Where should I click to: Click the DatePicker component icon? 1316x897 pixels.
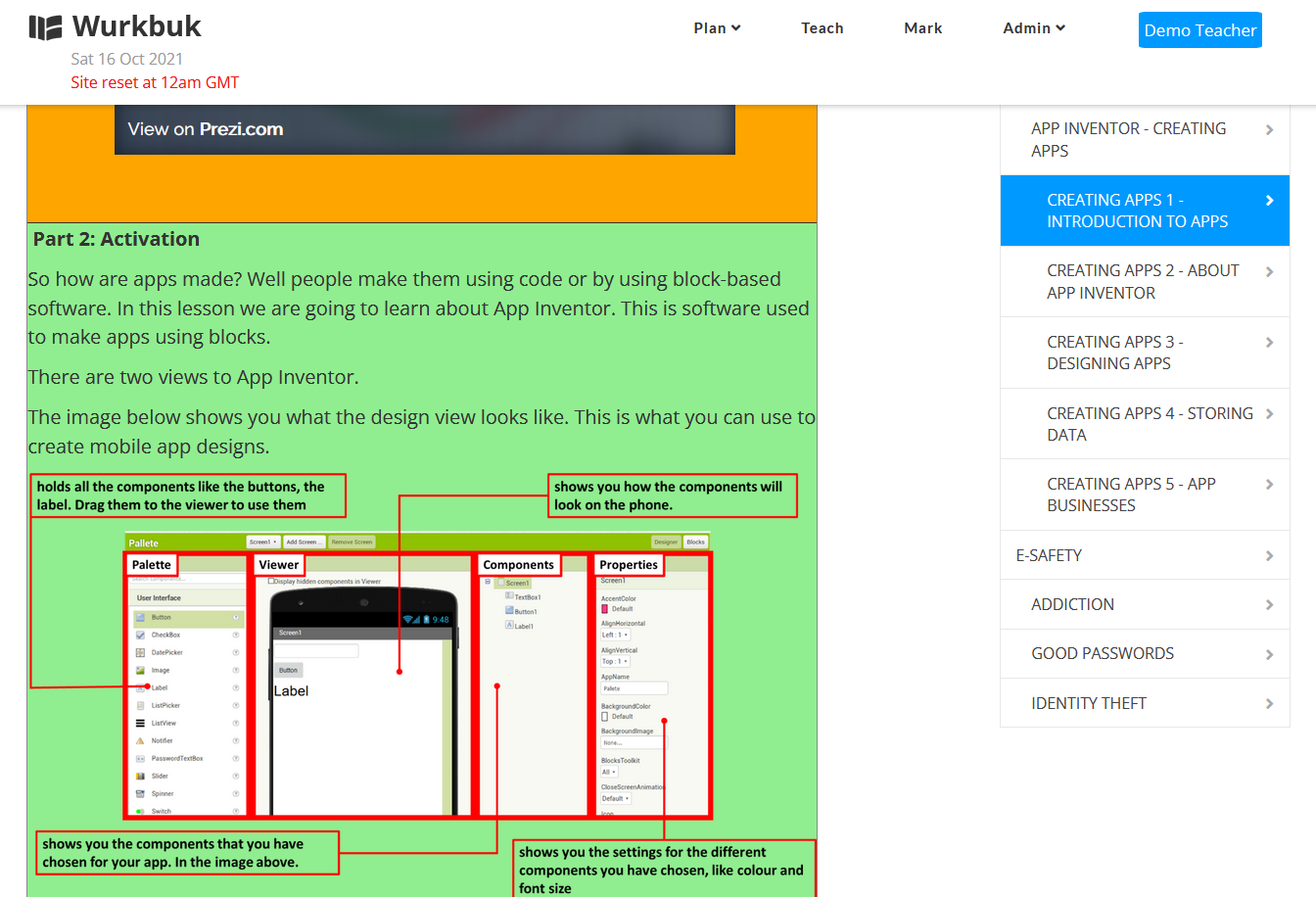[x=140, y=652]
